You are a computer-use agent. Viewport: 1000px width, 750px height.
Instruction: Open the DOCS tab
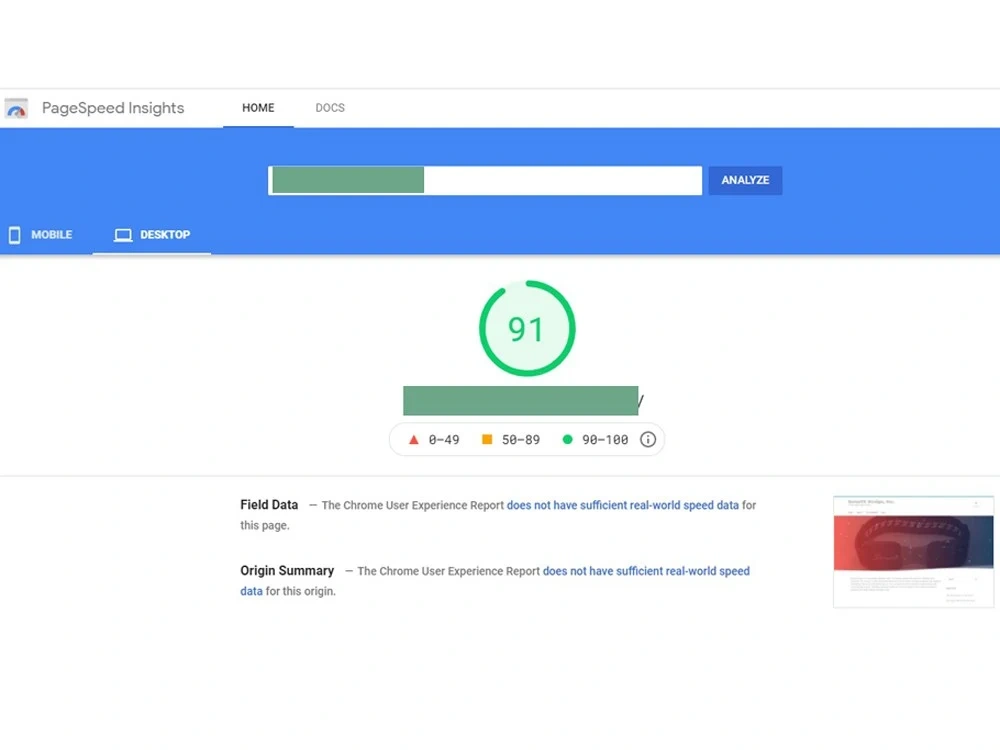(330, 108)
